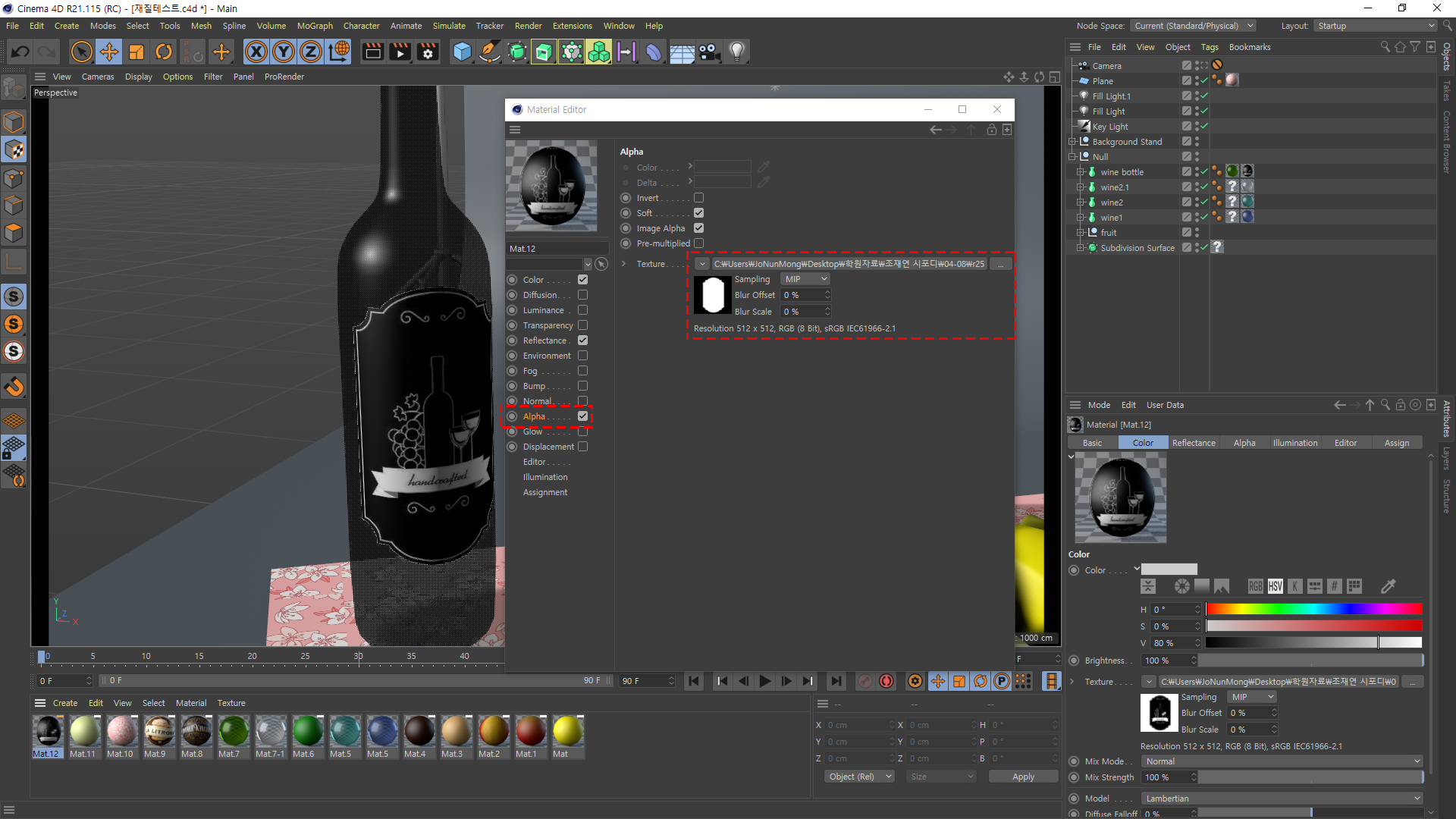Image resolution: width=1456 pixels, height=819 pixels.
Task: Open the Mix Mode Normal dropdown
Action: (1282, 761)
